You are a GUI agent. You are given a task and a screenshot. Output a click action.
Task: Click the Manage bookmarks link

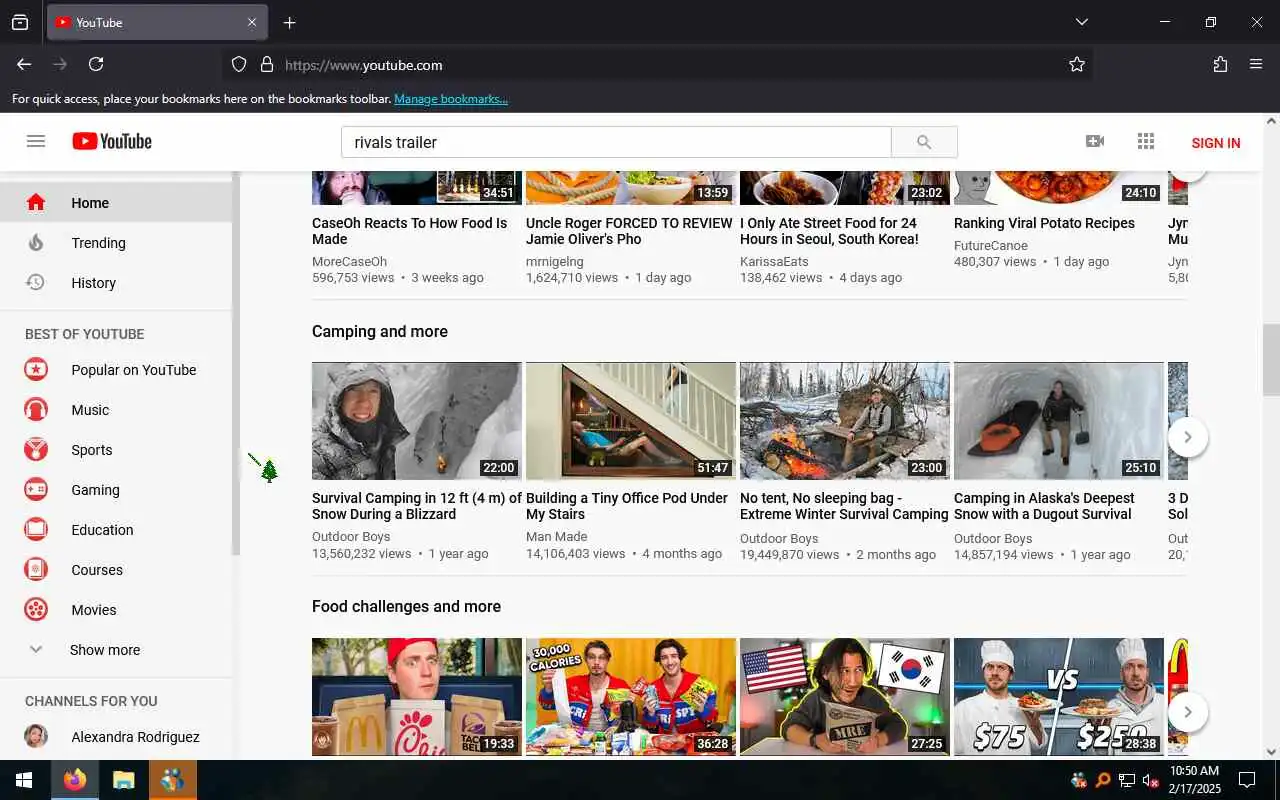pos(451,98)
